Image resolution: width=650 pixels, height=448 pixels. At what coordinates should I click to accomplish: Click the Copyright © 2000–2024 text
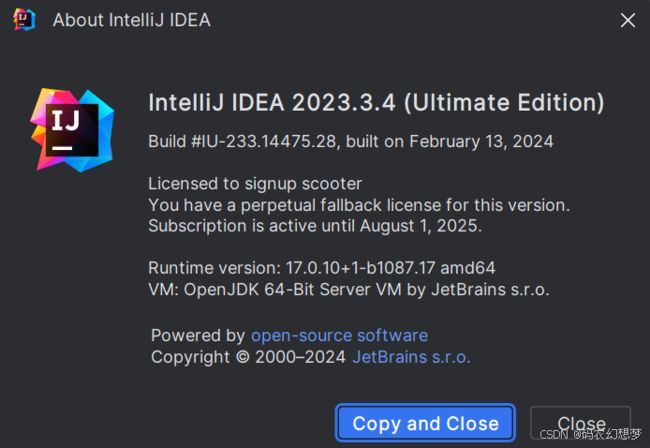pyautogui.click(x=248, y=357)
